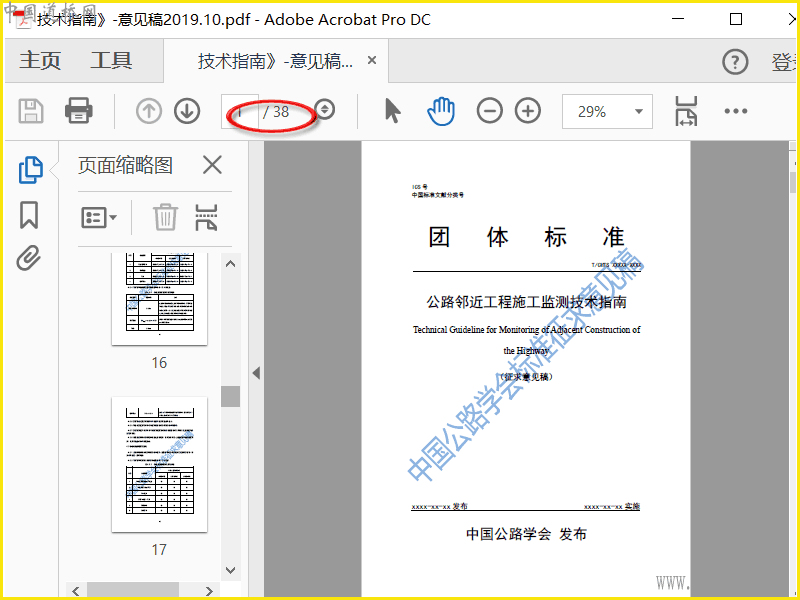Zoom out with minus button
This screenshot has height=600, width=800.
[x=489, y=111]
